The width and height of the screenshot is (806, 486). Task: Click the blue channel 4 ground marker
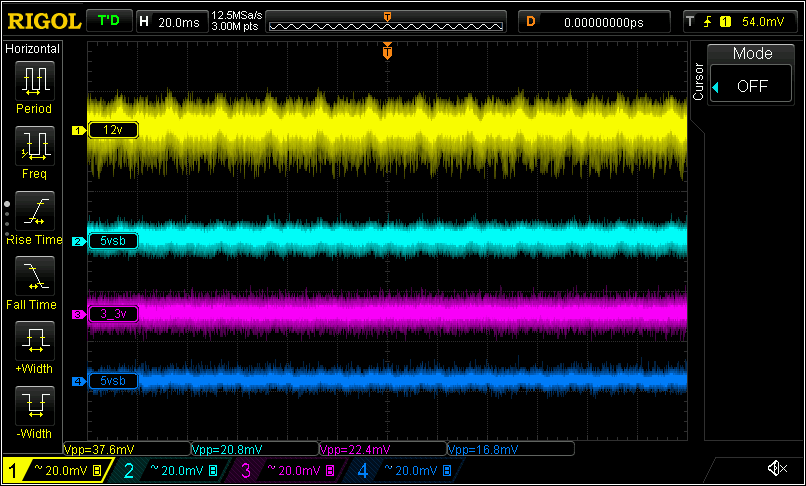point(78,382)
